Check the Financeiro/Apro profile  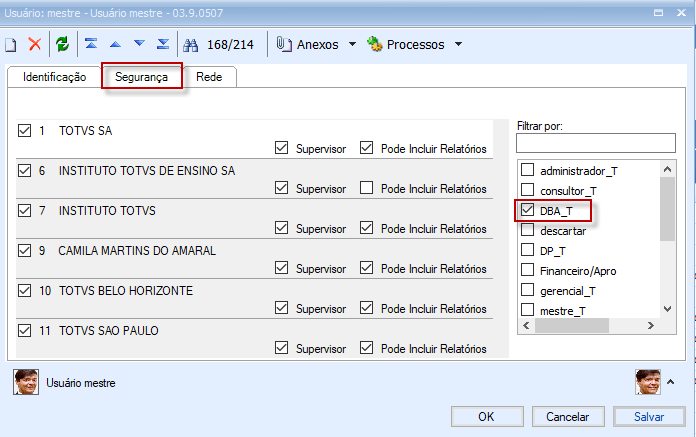pyautogui.click(x=527, y=270)
